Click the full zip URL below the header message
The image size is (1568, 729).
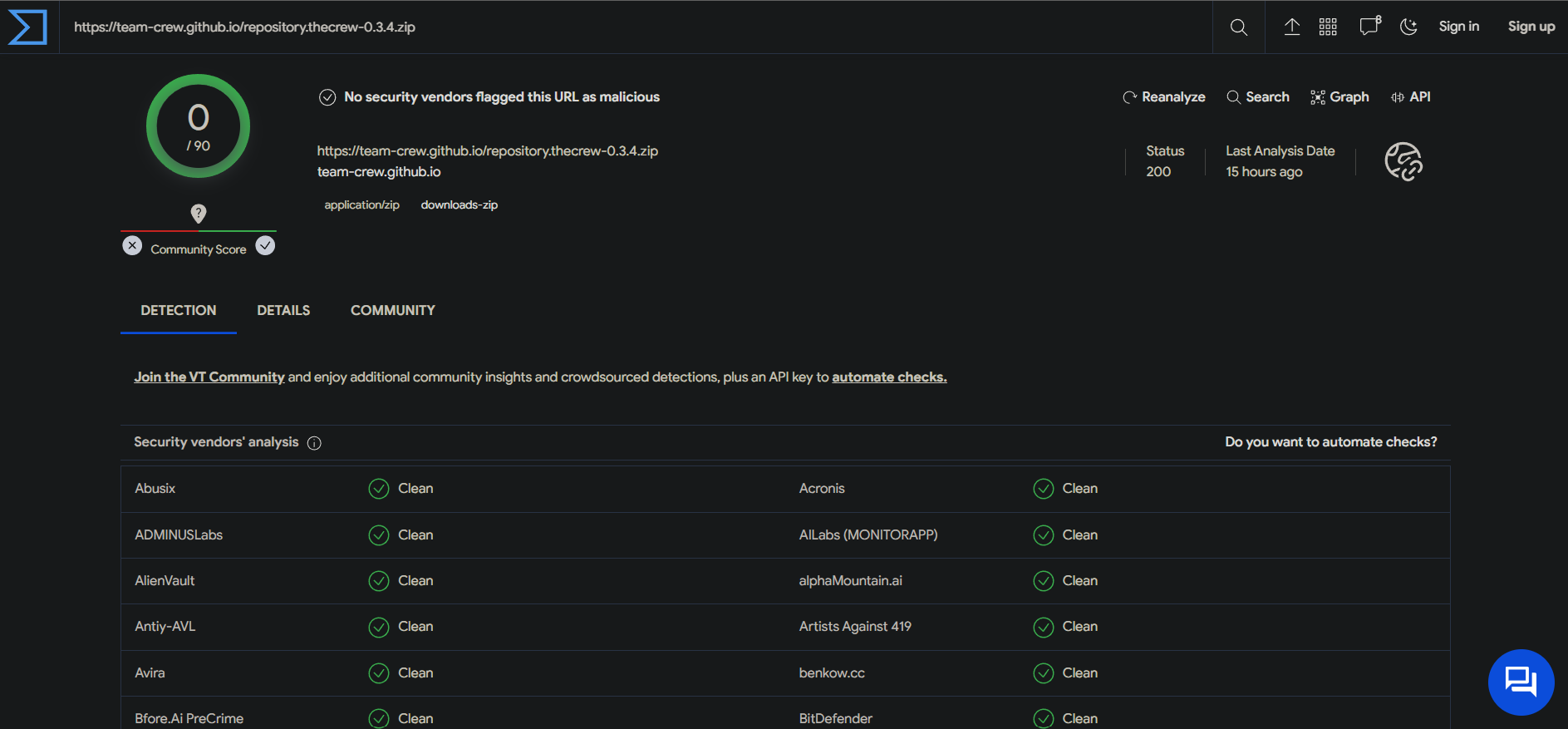point(488,151)
